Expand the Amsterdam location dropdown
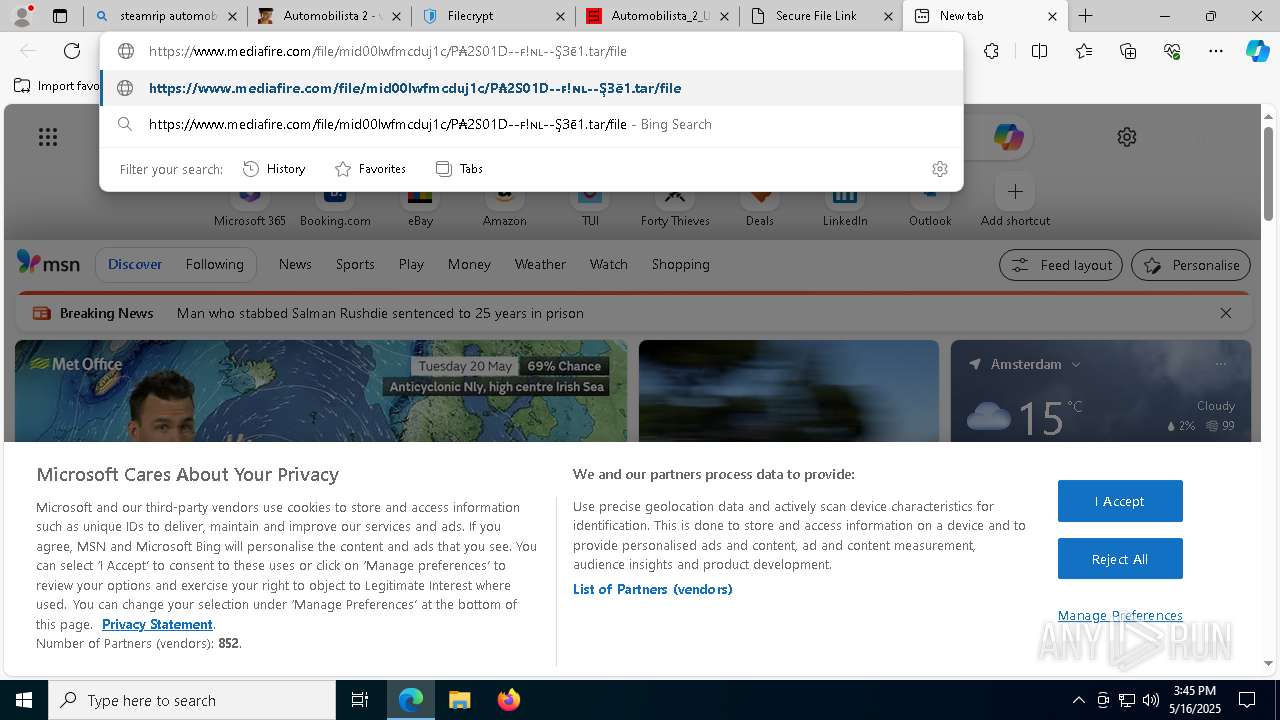Image resolution: width=1280 pixels, height=720 pixels. pyautogui.click(x=1076, y=365)
